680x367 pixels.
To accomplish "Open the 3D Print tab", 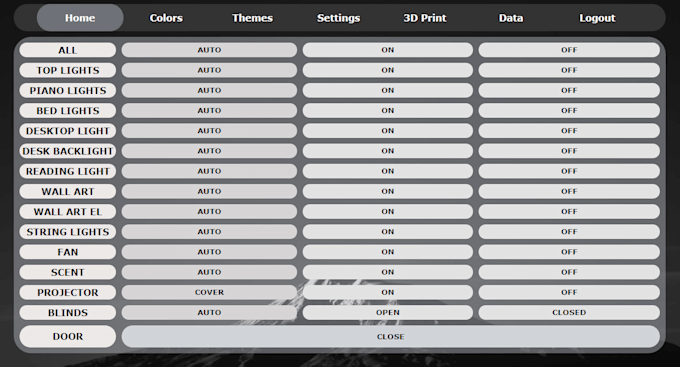I will (425, 18).
